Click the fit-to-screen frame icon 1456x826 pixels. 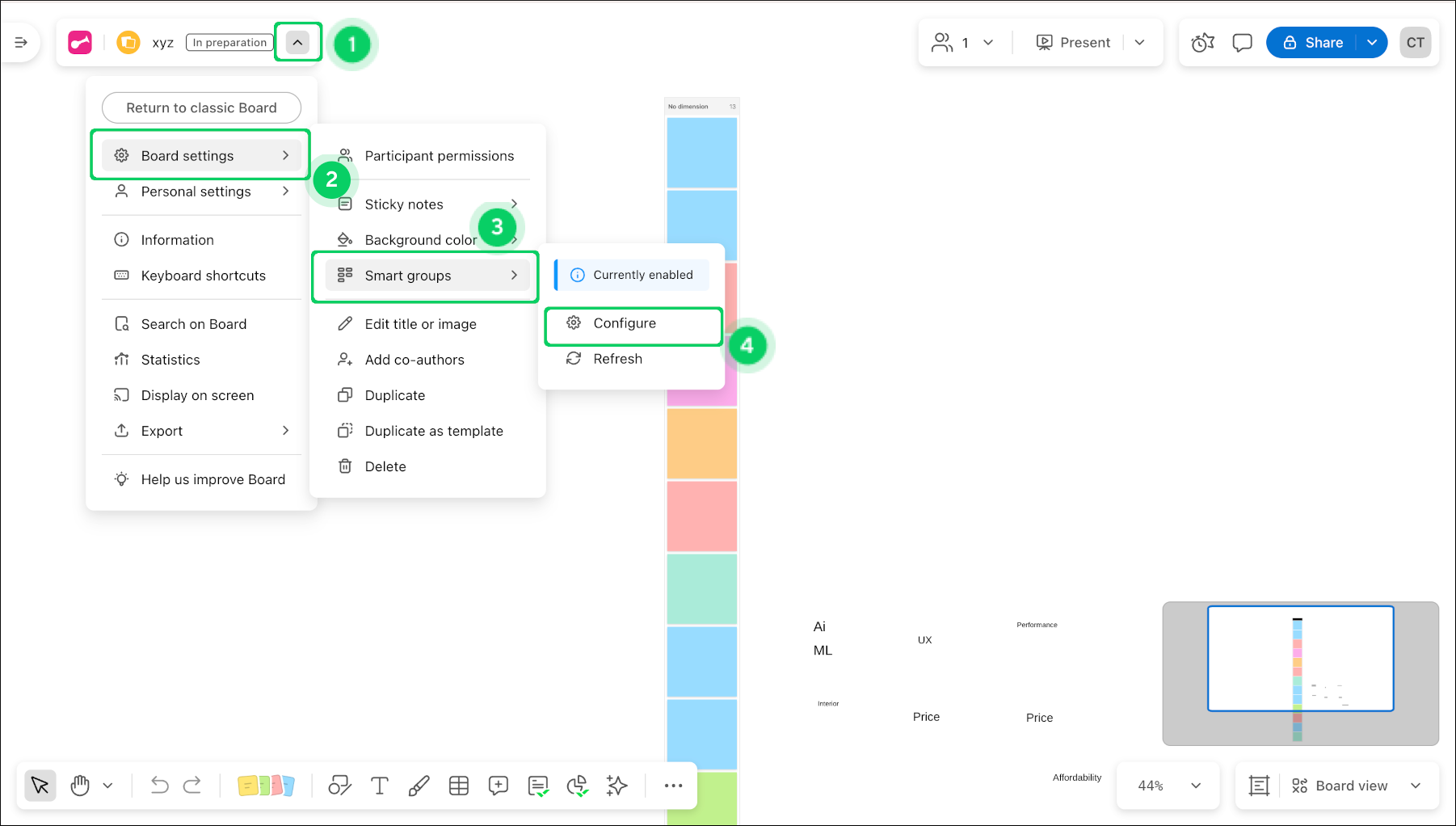1259,786
